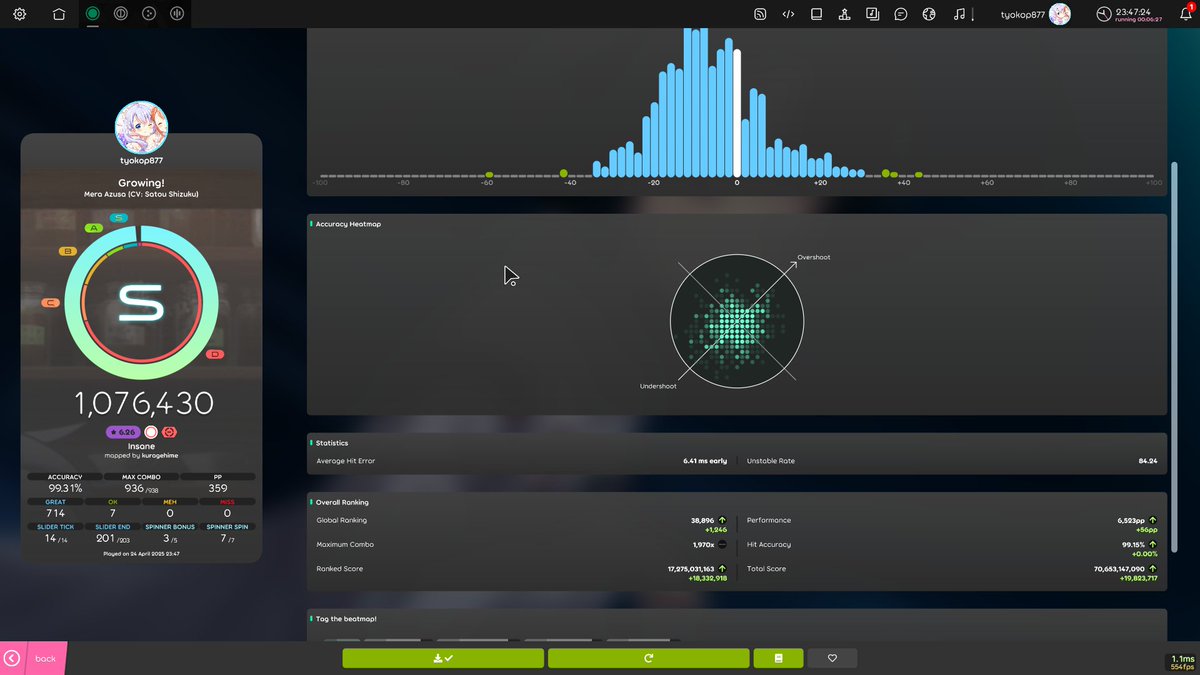Open the music note now-playing icon
1200x675 pixels.
[x=959, y=14]
